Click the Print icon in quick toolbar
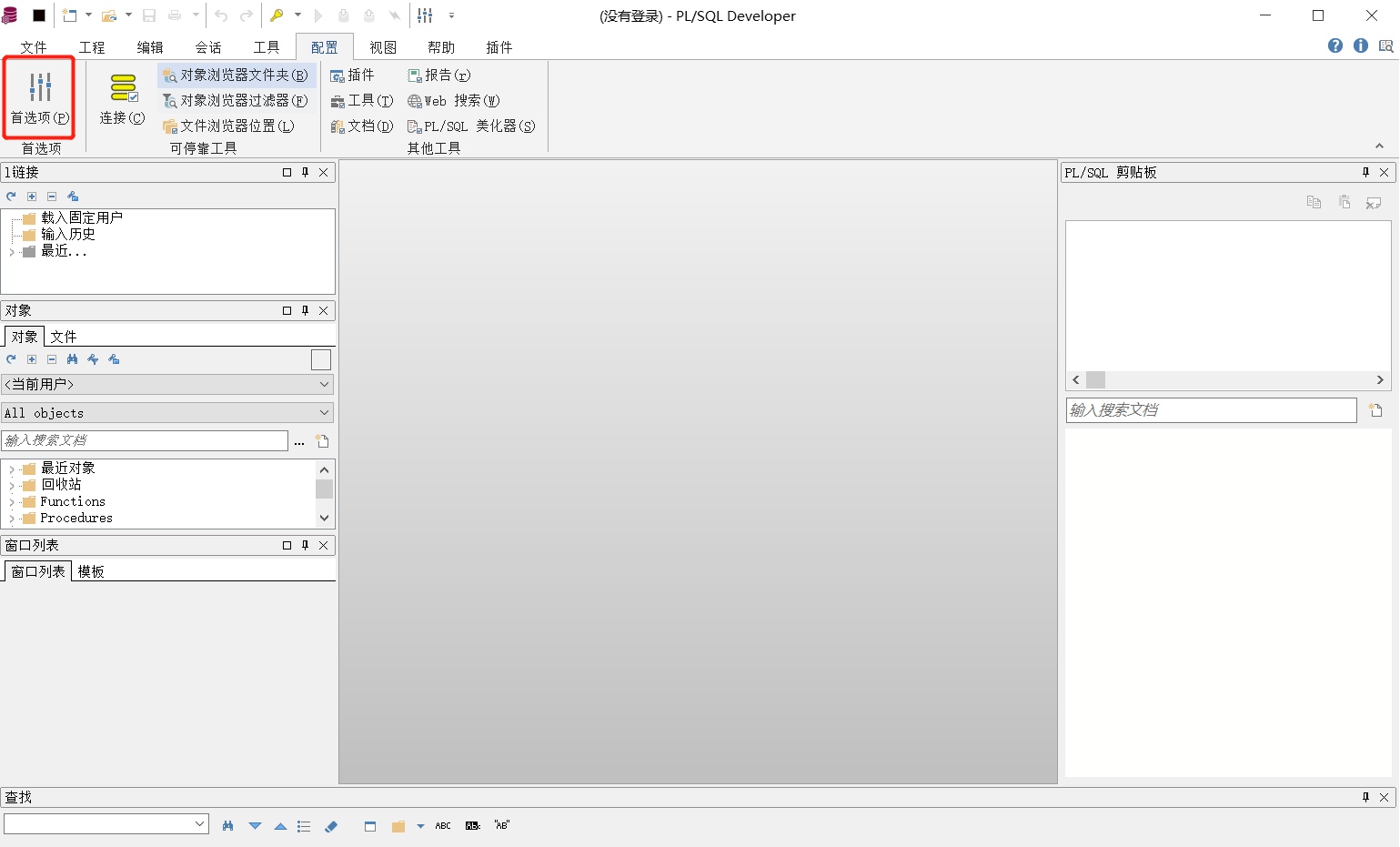The width and height of the screenshot is (1400, 847). [175, 15]
